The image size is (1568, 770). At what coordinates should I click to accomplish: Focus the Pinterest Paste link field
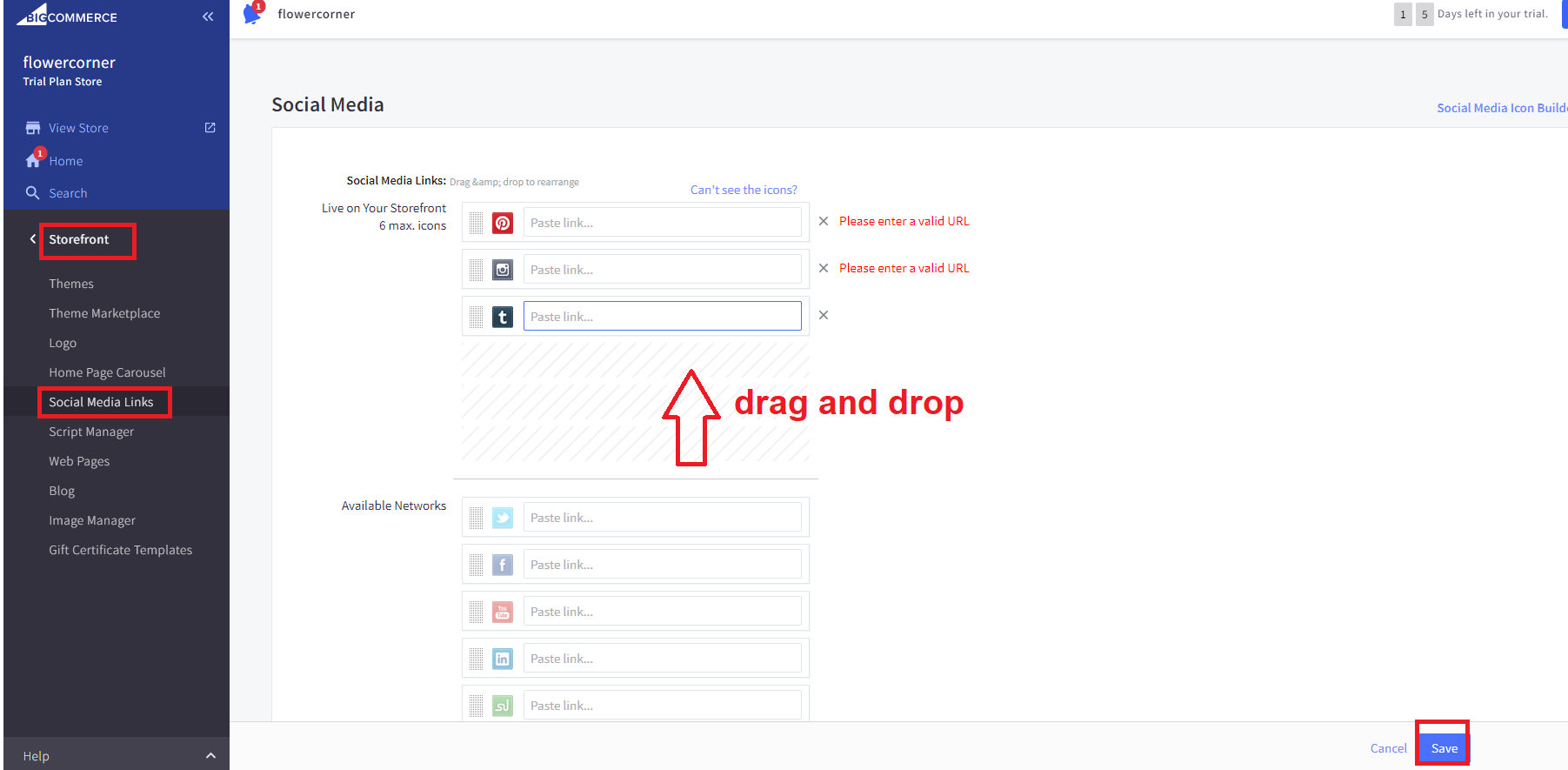coord(663,223)
